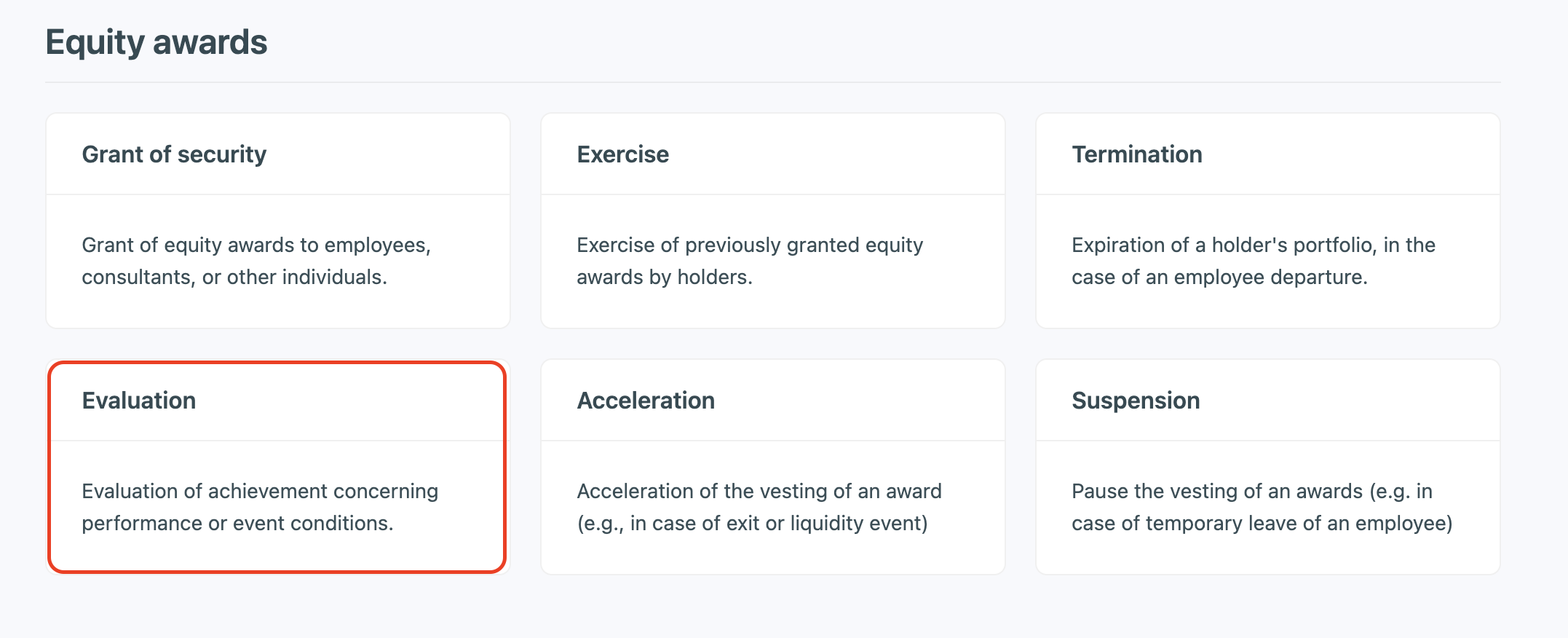The image size is (1568, 638).
Task: Select the Exercise card
Action: point(772,220)
